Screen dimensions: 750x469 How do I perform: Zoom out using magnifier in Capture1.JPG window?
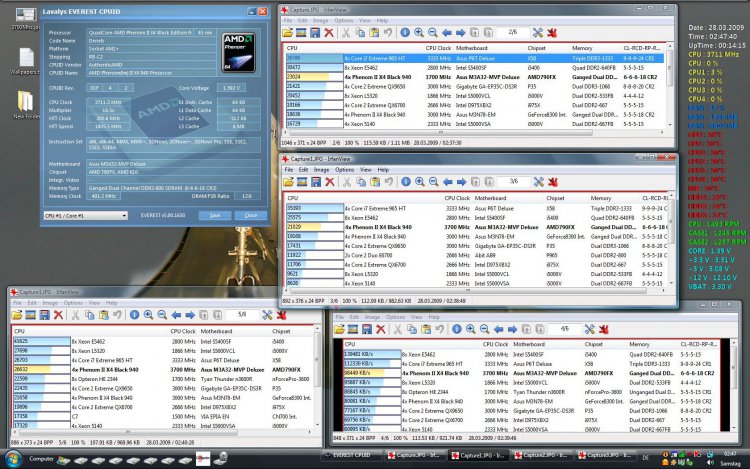(434, 182)
